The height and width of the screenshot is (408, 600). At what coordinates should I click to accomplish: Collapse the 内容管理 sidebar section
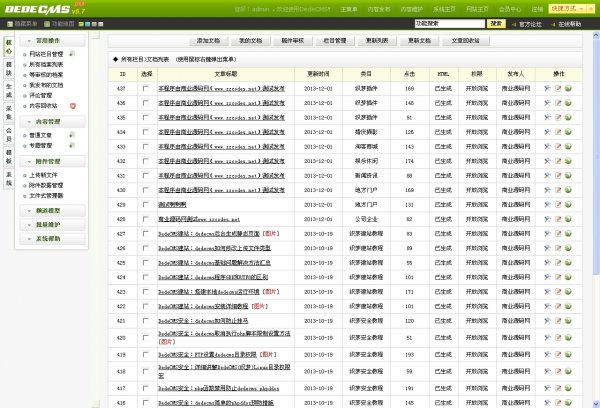pos(52,122)
